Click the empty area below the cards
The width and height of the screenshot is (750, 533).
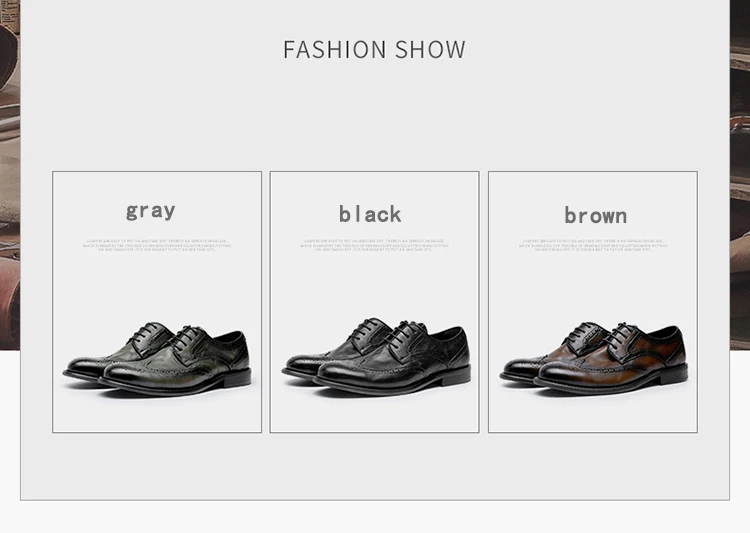click(375, 466)
